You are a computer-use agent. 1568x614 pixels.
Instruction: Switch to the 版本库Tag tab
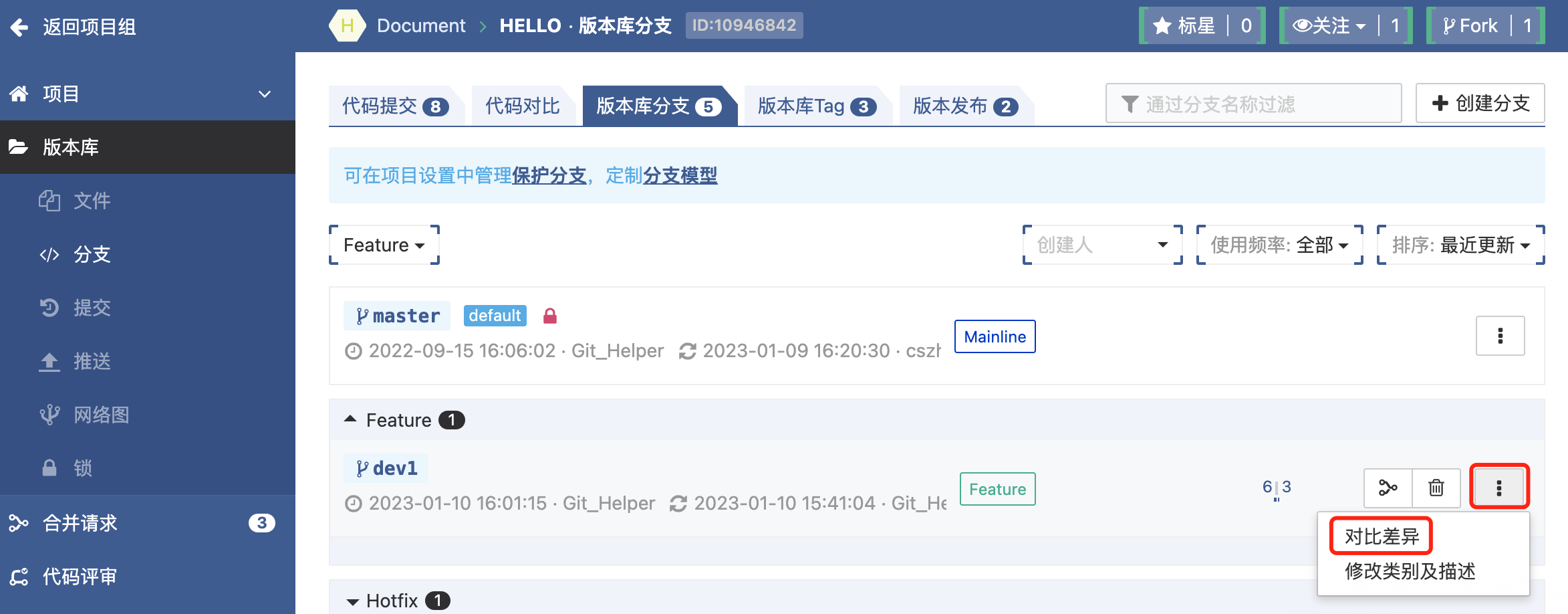[x=816, y=106]
